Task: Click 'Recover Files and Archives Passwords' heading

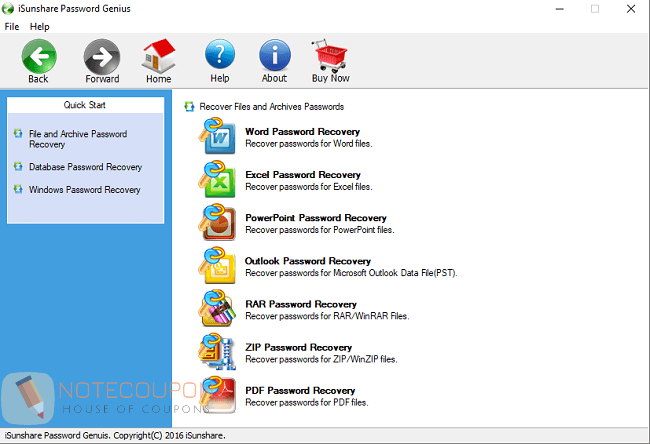Action: point(272,107)
